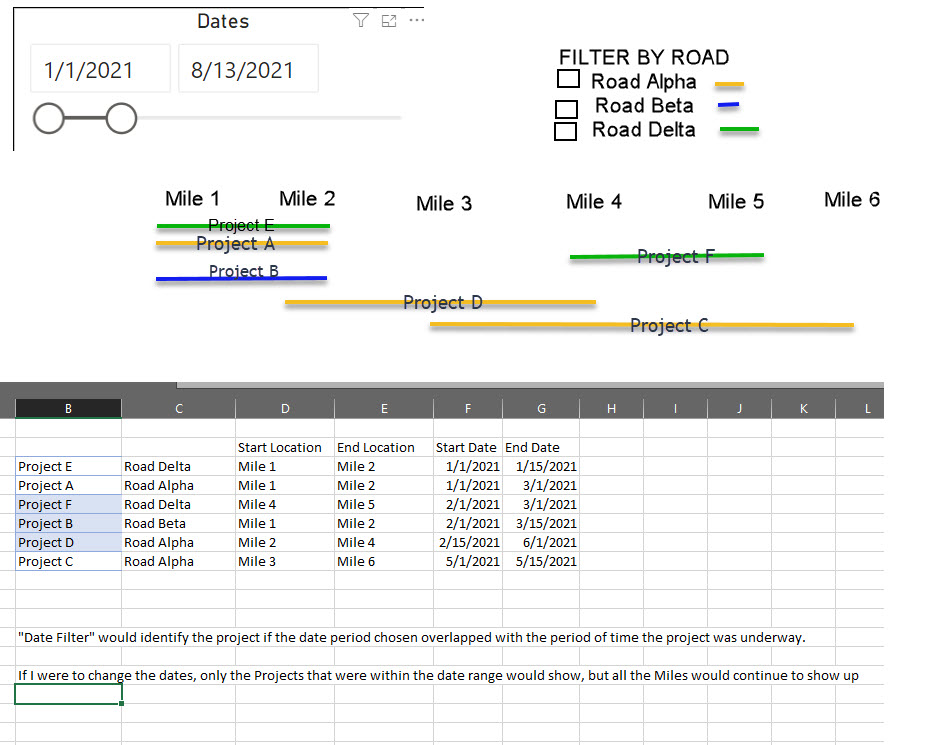Click the Mile 1 axis label
This screenshot has width=927, height=745.
pos(192,199)
